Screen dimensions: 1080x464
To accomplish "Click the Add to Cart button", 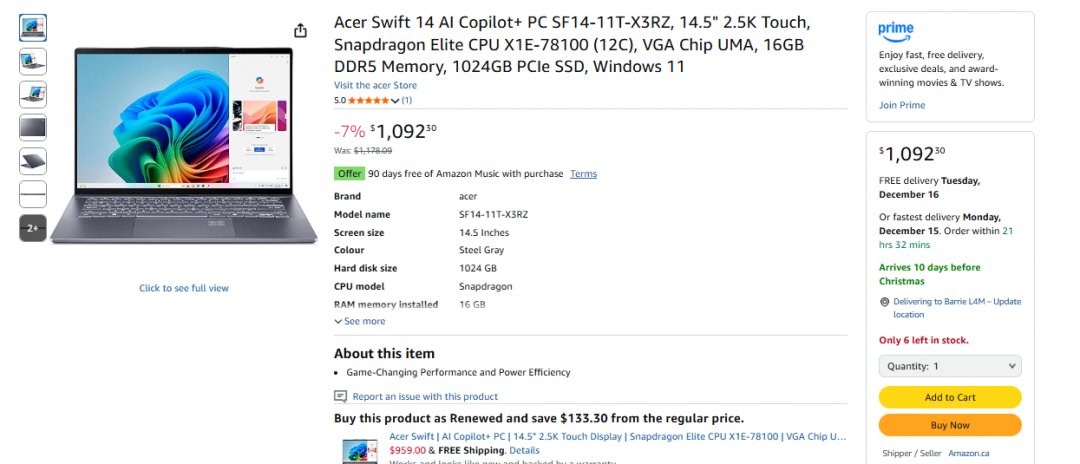I will click(950, 397).
